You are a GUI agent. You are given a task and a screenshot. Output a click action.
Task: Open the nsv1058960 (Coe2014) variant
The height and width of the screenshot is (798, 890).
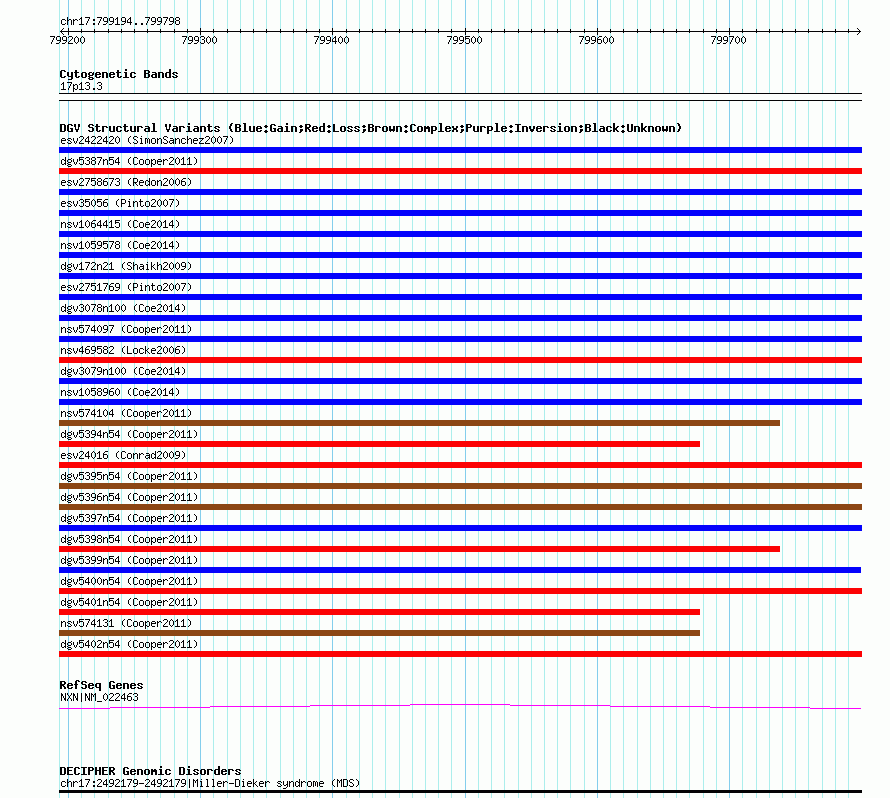pyautogui.click(x=120, y=392)
